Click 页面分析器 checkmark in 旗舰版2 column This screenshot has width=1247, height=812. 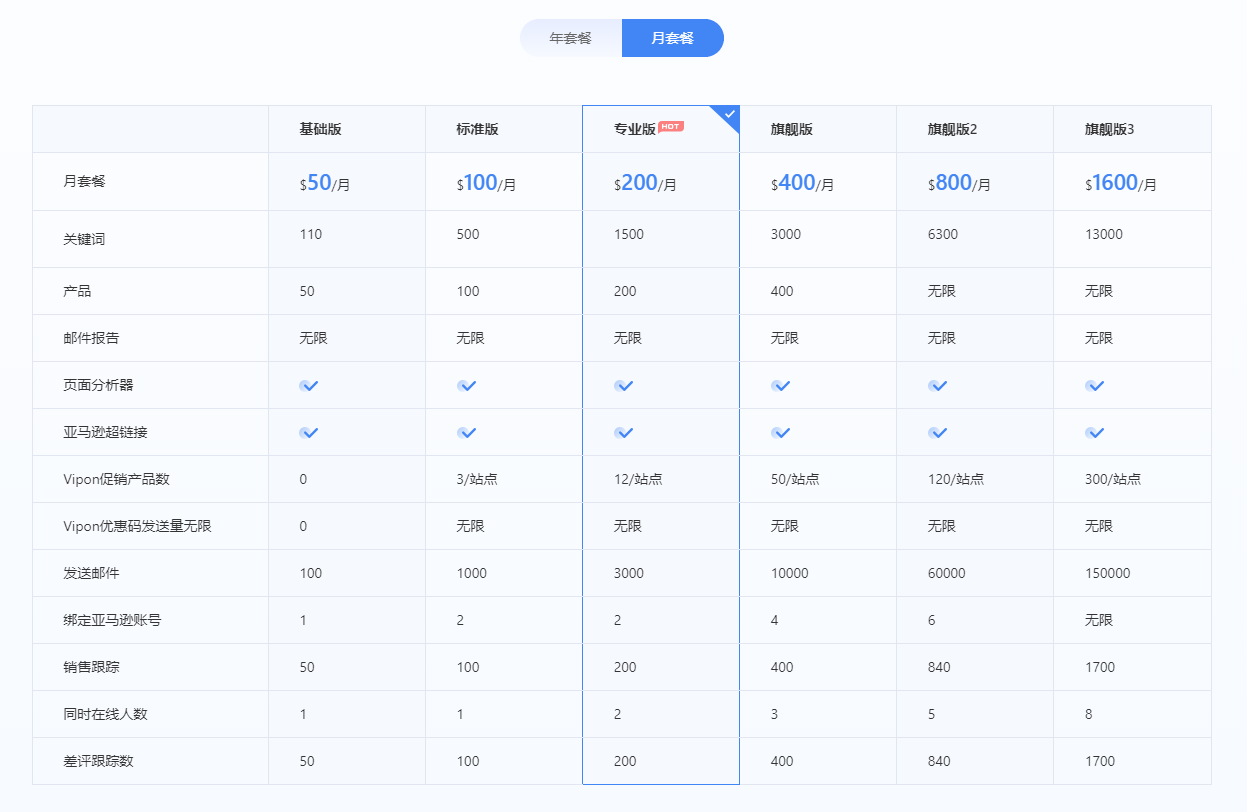tap(938, 386)
